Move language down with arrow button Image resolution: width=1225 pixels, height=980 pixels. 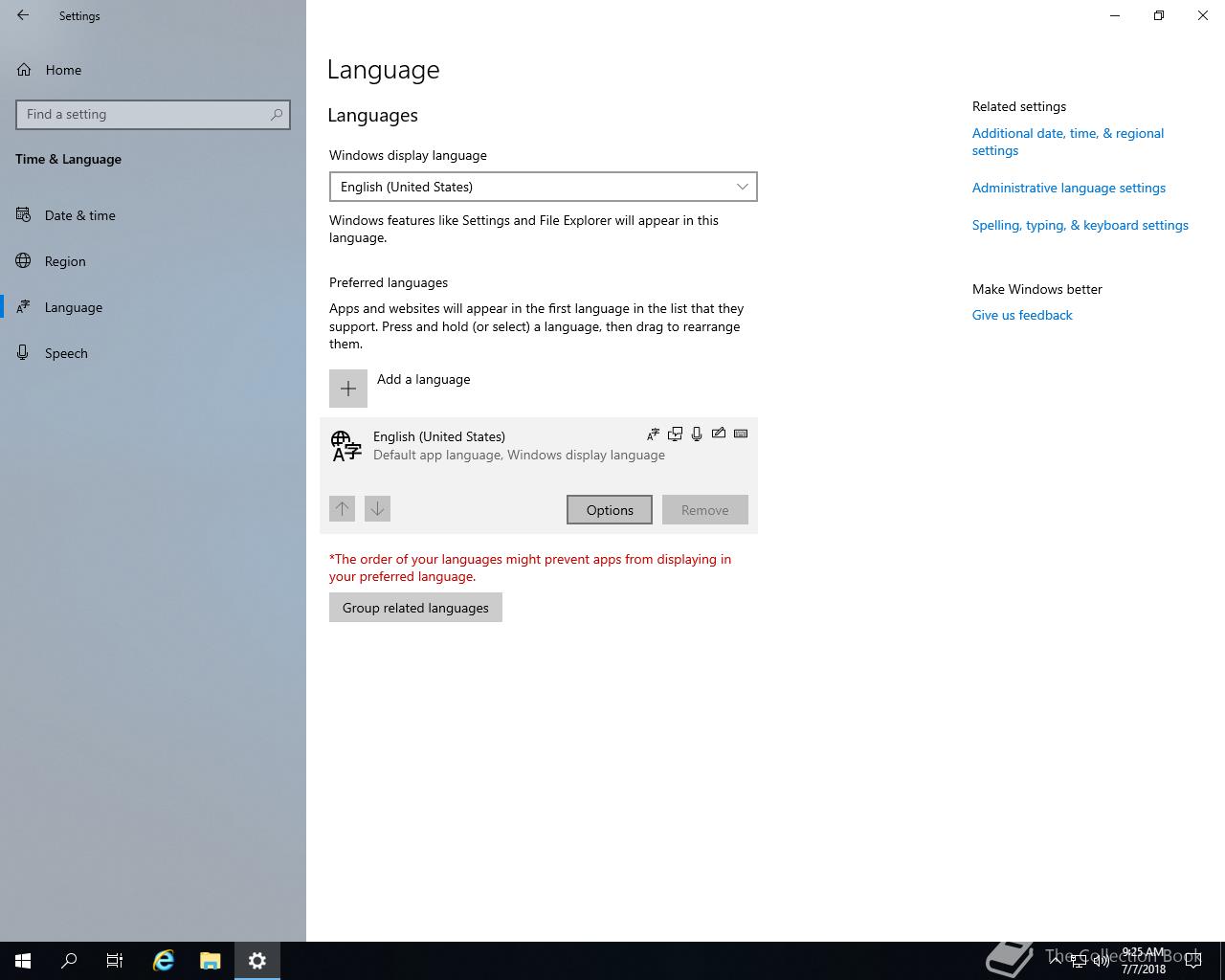[x=377, y=508]
